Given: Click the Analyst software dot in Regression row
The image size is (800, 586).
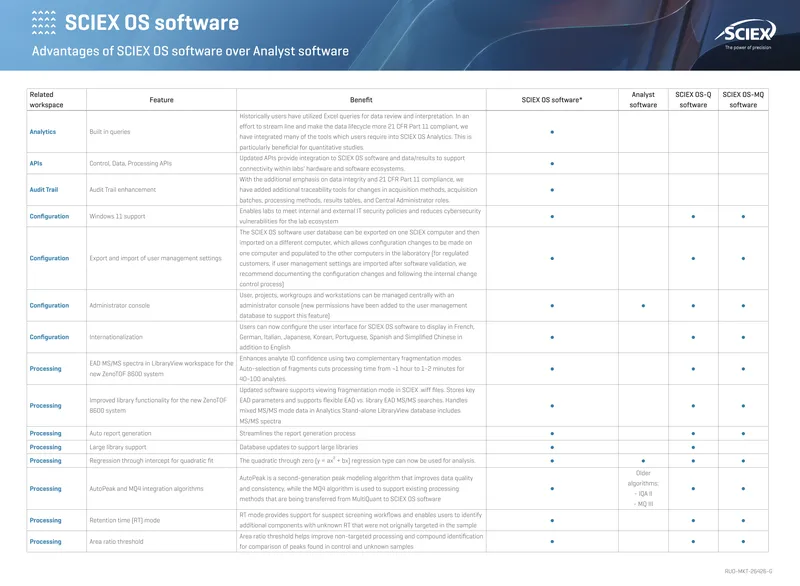Looking at the screenshot, I should [x=643, y=461].
